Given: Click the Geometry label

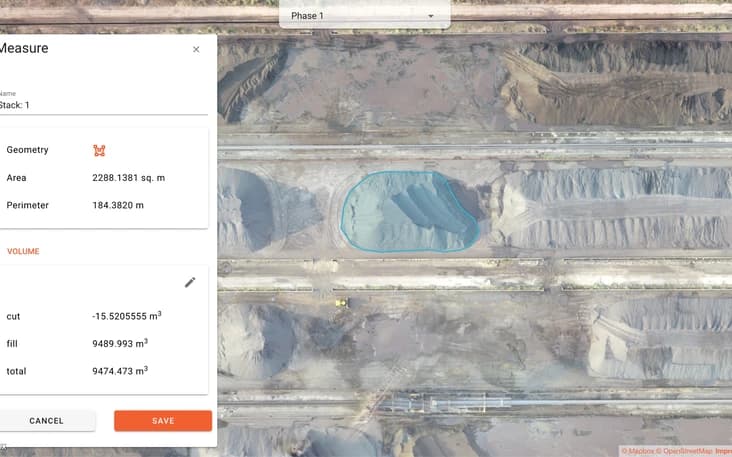Looking at the screenshot, I should click(27, 150).
